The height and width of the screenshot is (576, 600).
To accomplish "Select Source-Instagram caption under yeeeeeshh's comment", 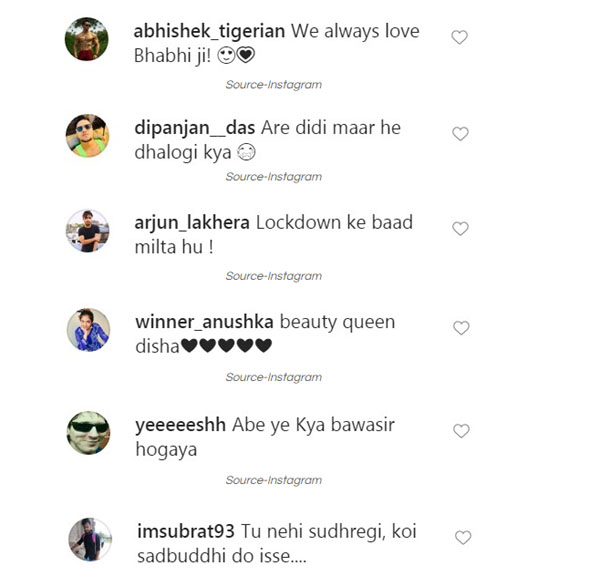I will point(274,480).
